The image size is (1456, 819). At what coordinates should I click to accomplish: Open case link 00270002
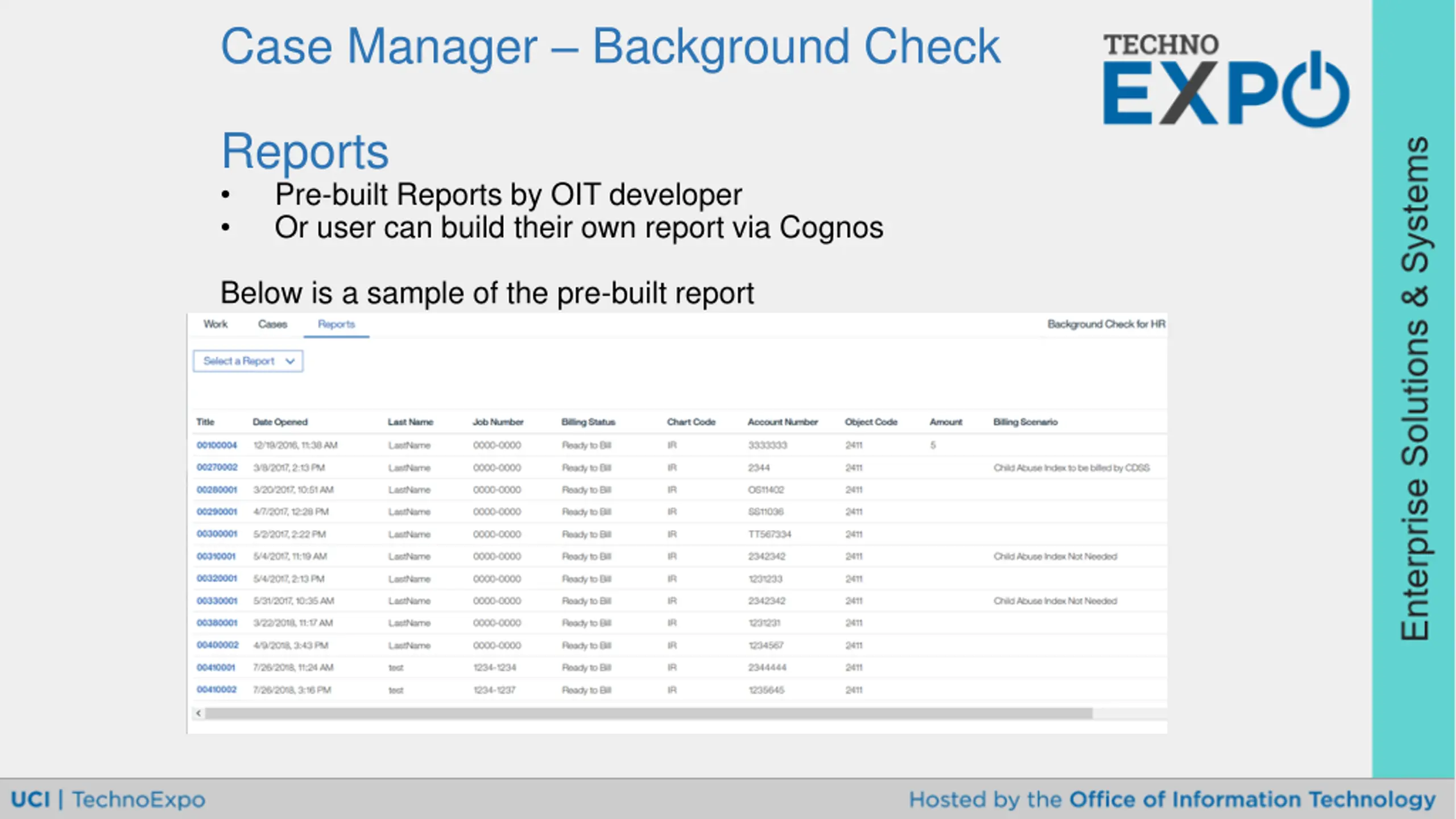point(217,468)
